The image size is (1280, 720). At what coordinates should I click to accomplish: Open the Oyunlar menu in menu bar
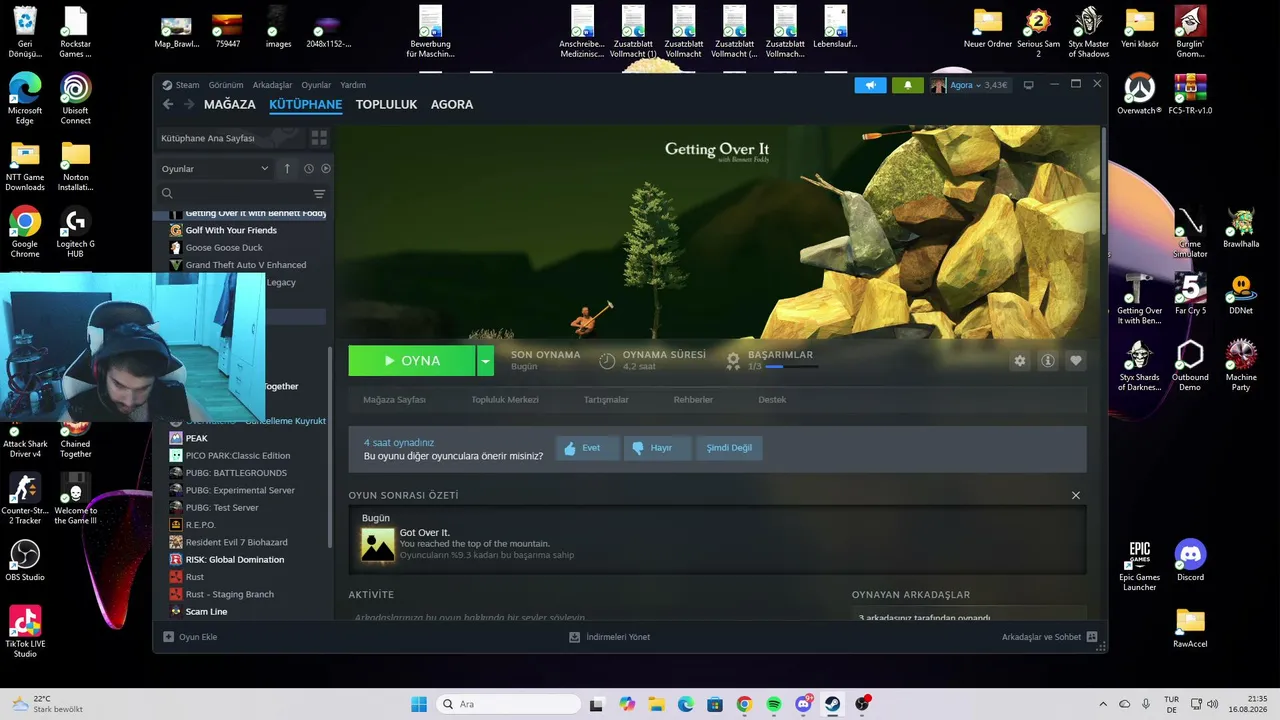point(316,85)
